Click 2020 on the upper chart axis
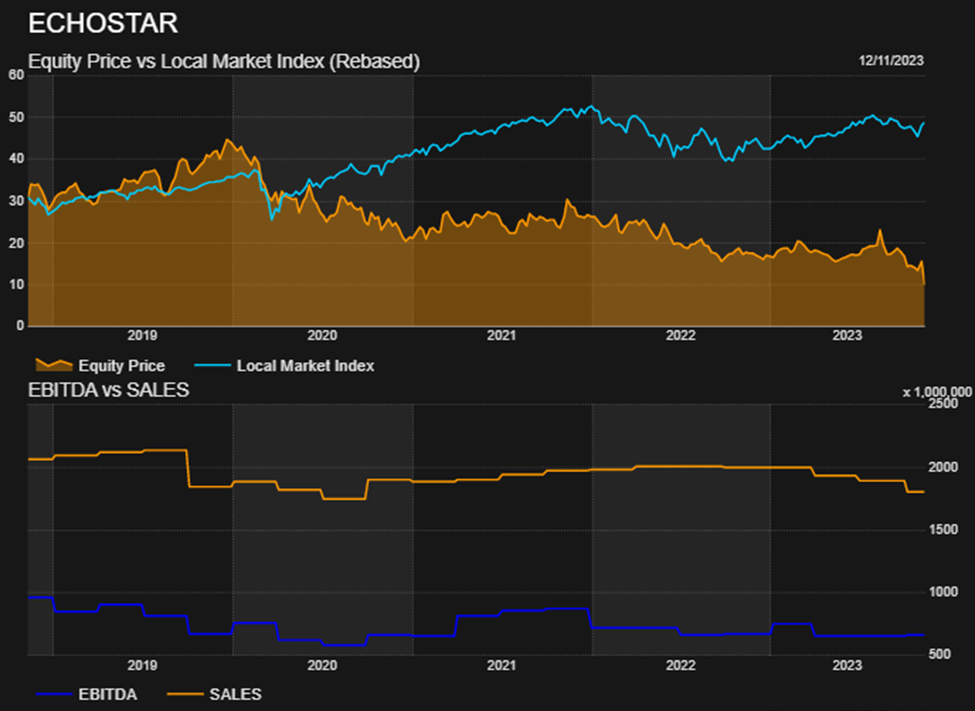 click(x=322, y=335)
